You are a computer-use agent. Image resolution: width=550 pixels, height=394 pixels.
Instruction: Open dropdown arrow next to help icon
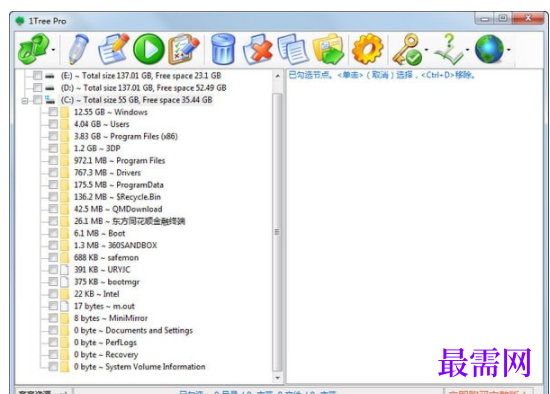click(x=468, y=49)
